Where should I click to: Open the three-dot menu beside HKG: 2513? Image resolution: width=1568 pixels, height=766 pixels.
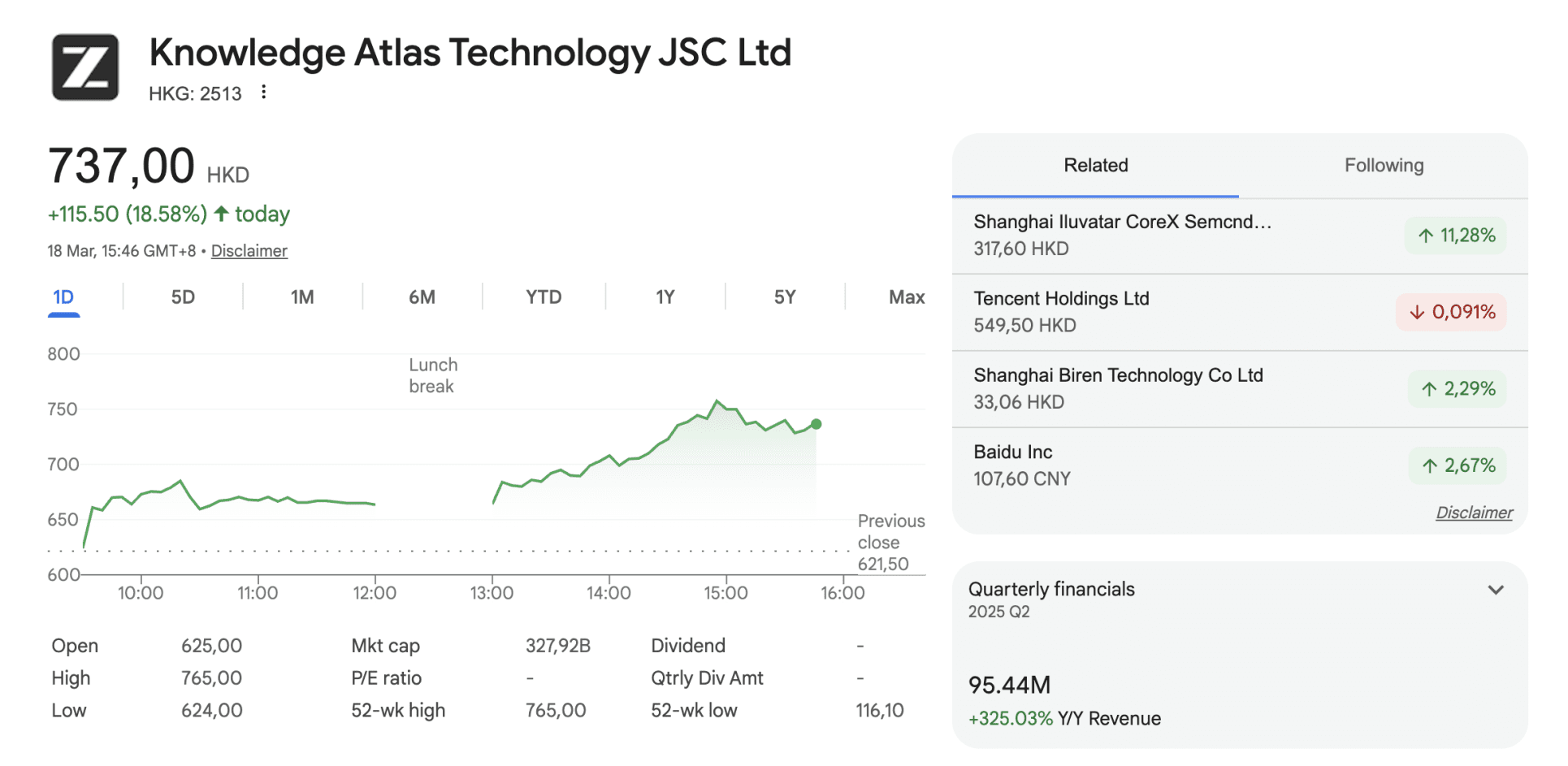pyautogui.click(x=263, y=93)
